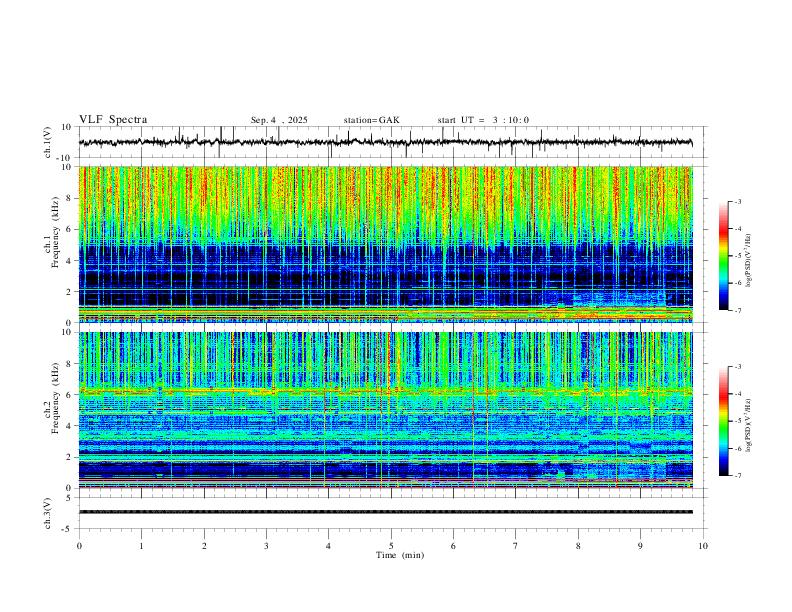Click the ch.1 voltage waveform trace
The height and width of the screenshot is (612, 792).
tap(385, 142)
